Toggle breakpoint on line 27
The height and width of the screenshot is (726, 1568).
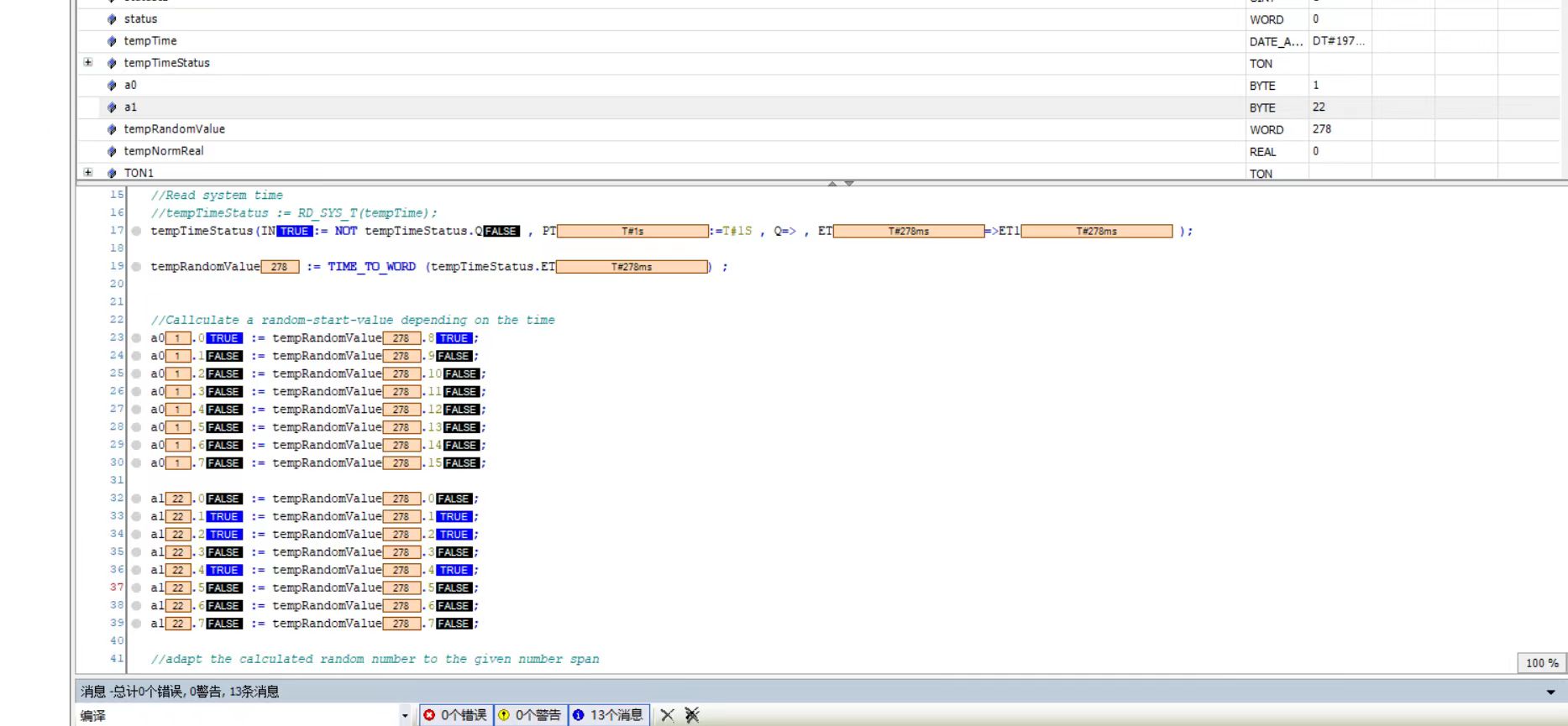136,410
